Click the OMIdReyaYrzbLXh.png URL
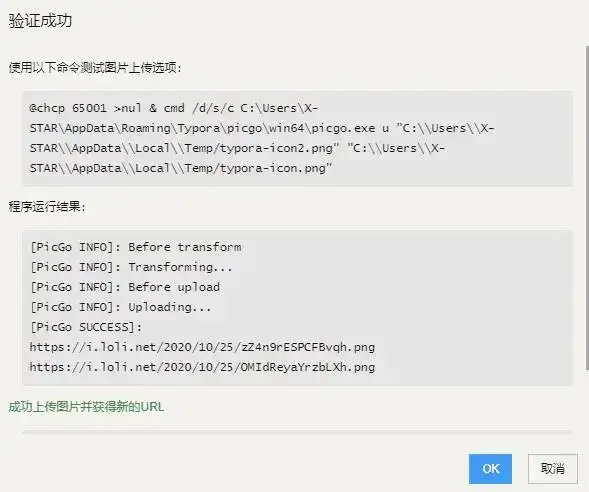 click(x=202, y=367)
